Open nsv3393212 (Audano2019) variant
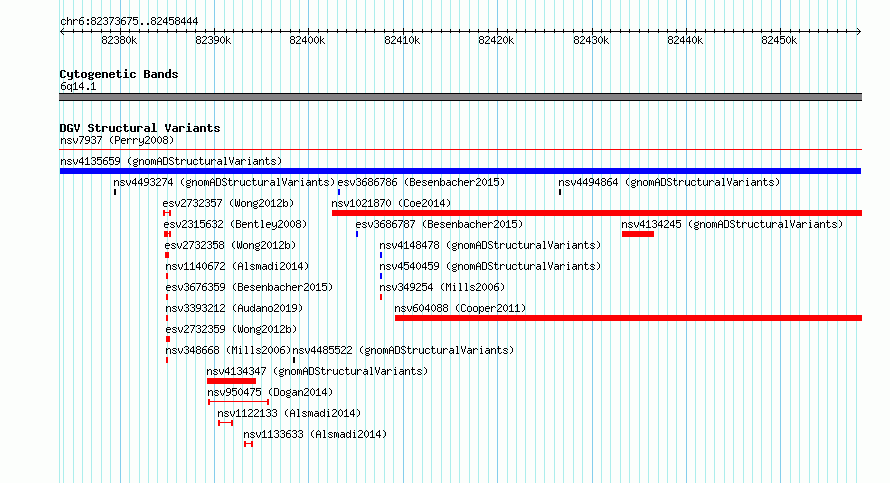890x483 pixels. click(x=234, y=308)
